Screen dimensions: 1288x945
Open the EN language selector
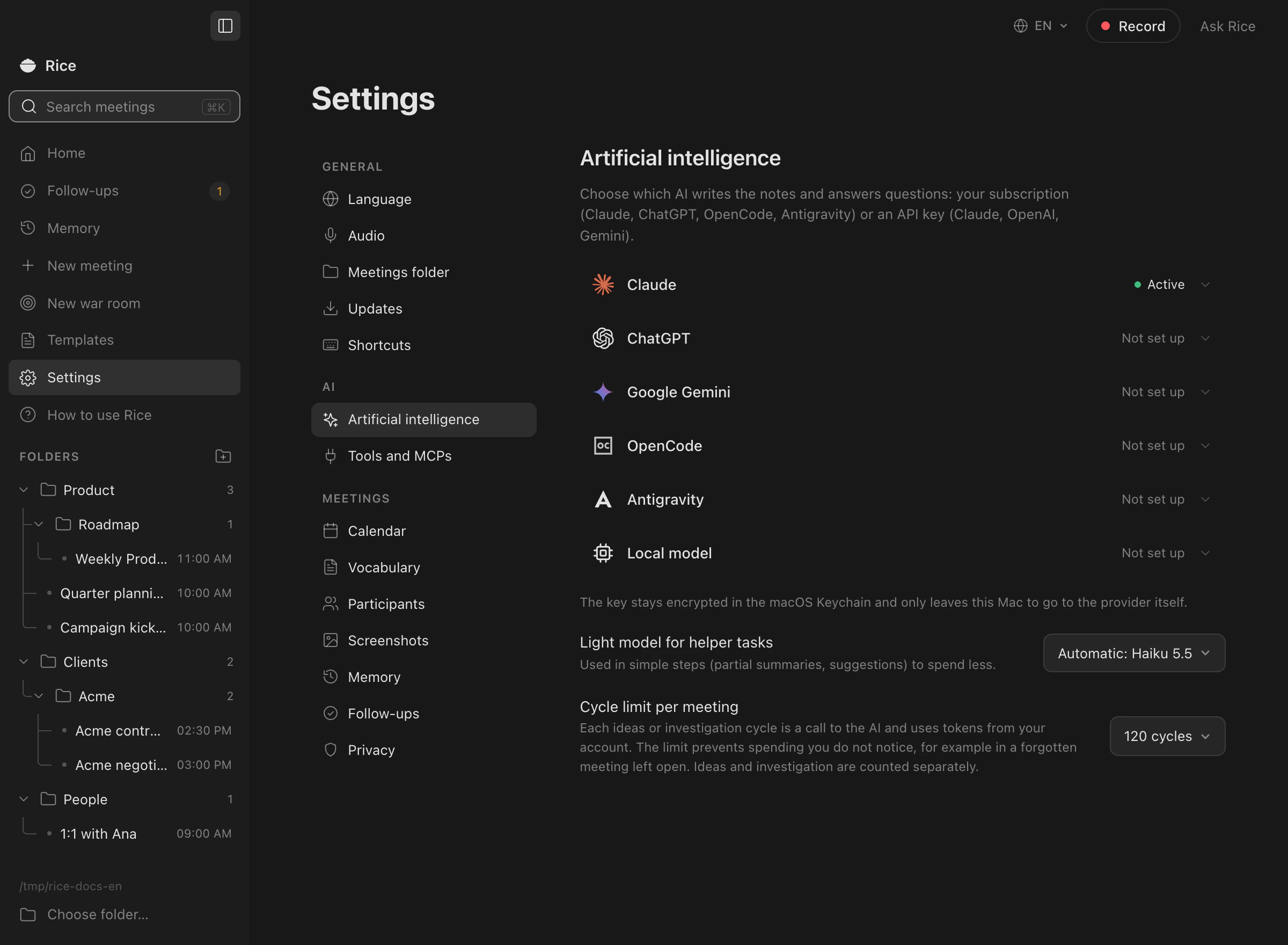coord(1041,26)
